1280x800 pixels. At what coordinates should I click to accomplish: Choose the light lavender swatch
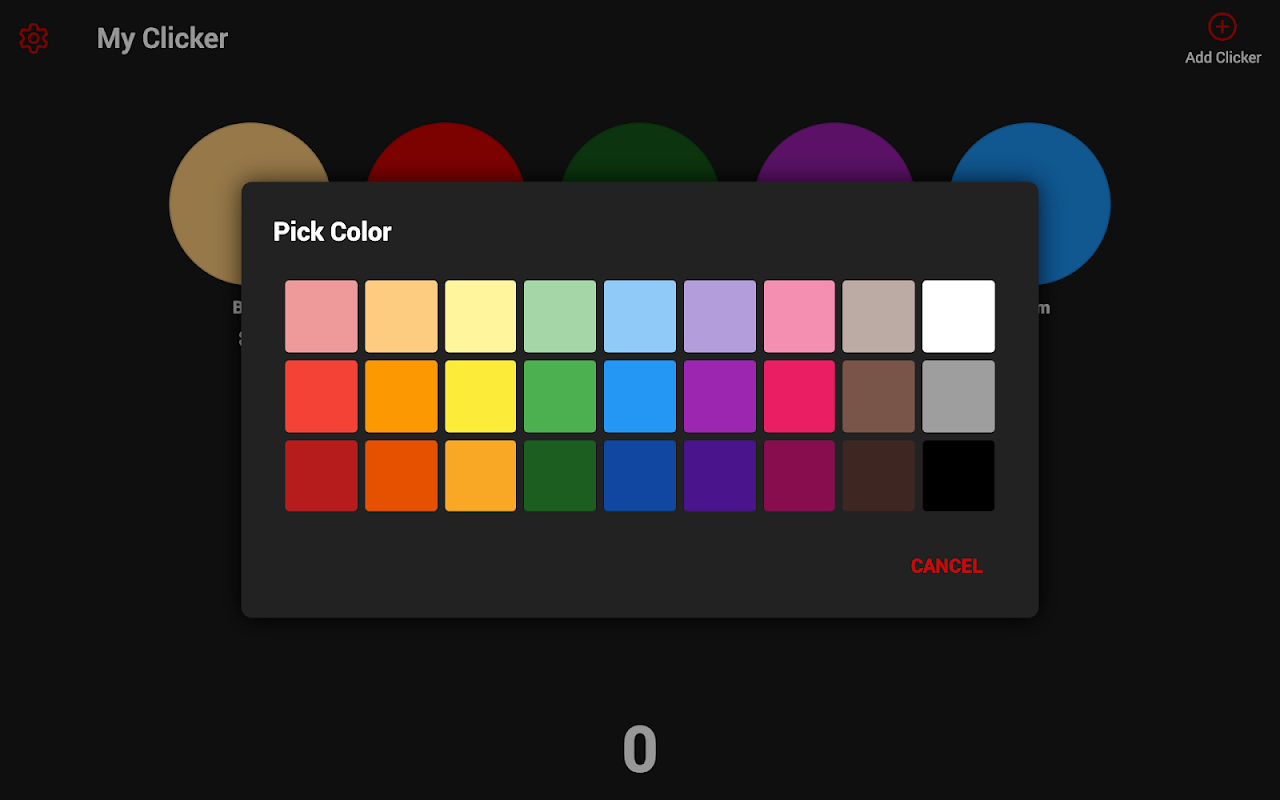[x=720, y=316]
